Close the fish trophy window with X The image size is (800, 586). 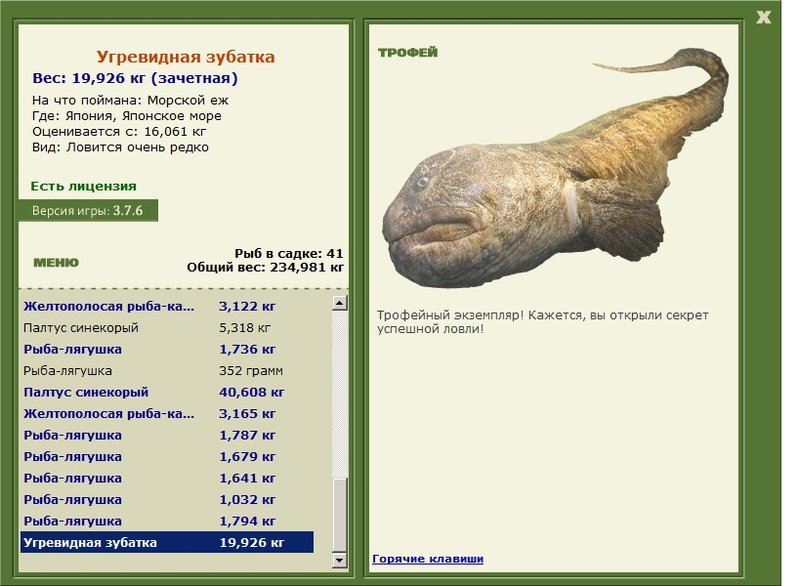(763, 17)
